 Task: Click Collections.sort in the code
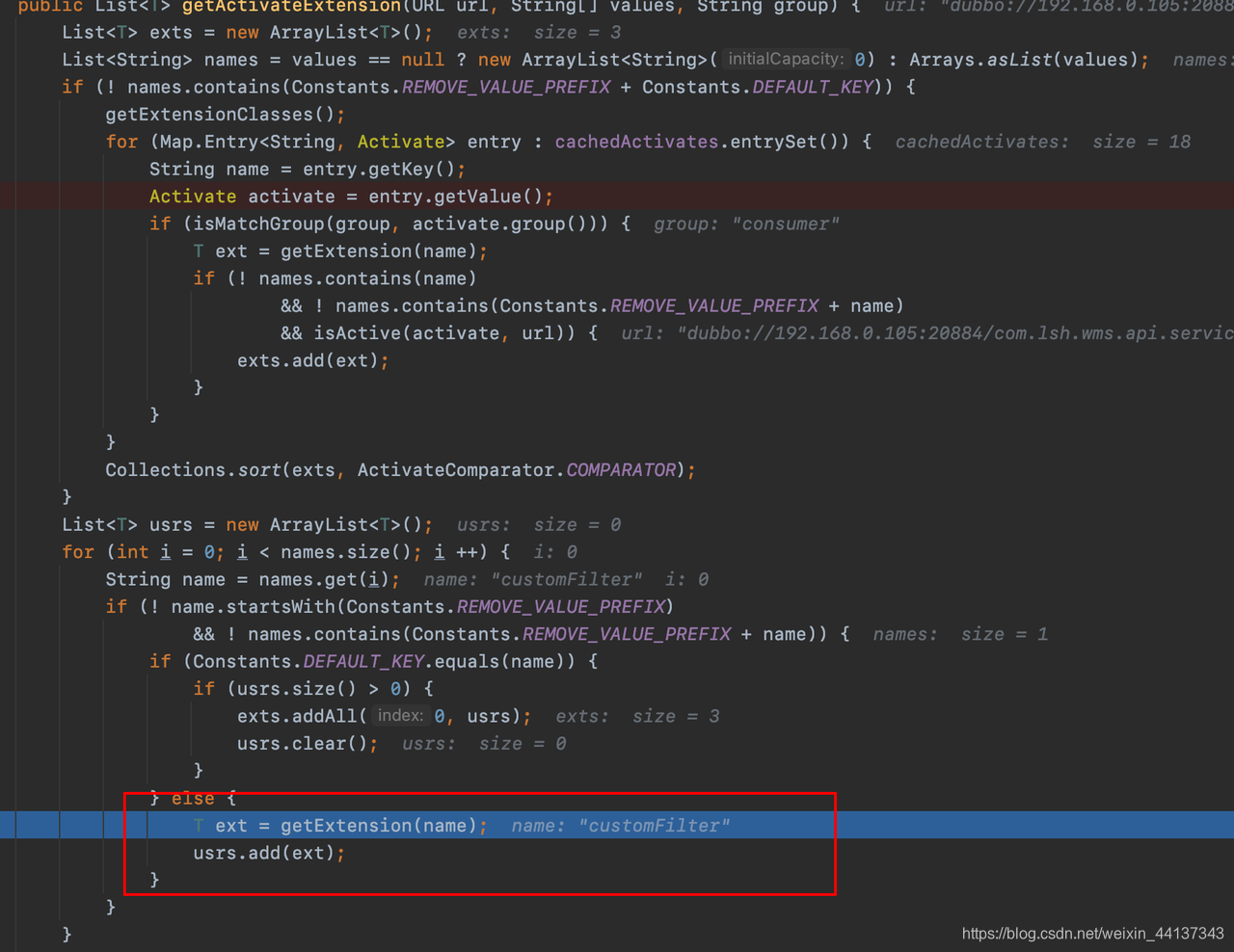[x=193, y=470]
